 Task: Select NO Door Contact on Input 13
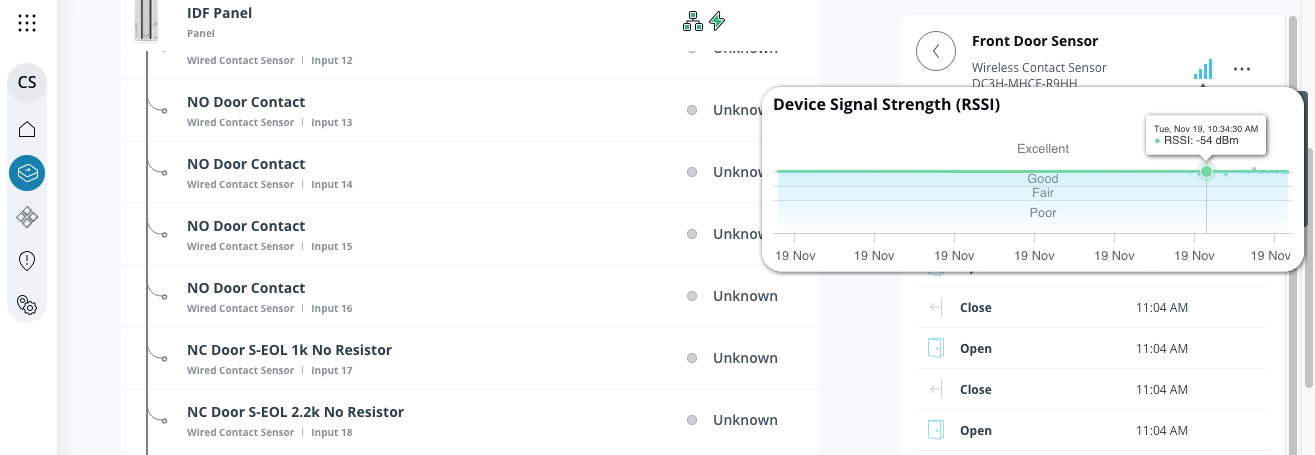tap(246, 102)
